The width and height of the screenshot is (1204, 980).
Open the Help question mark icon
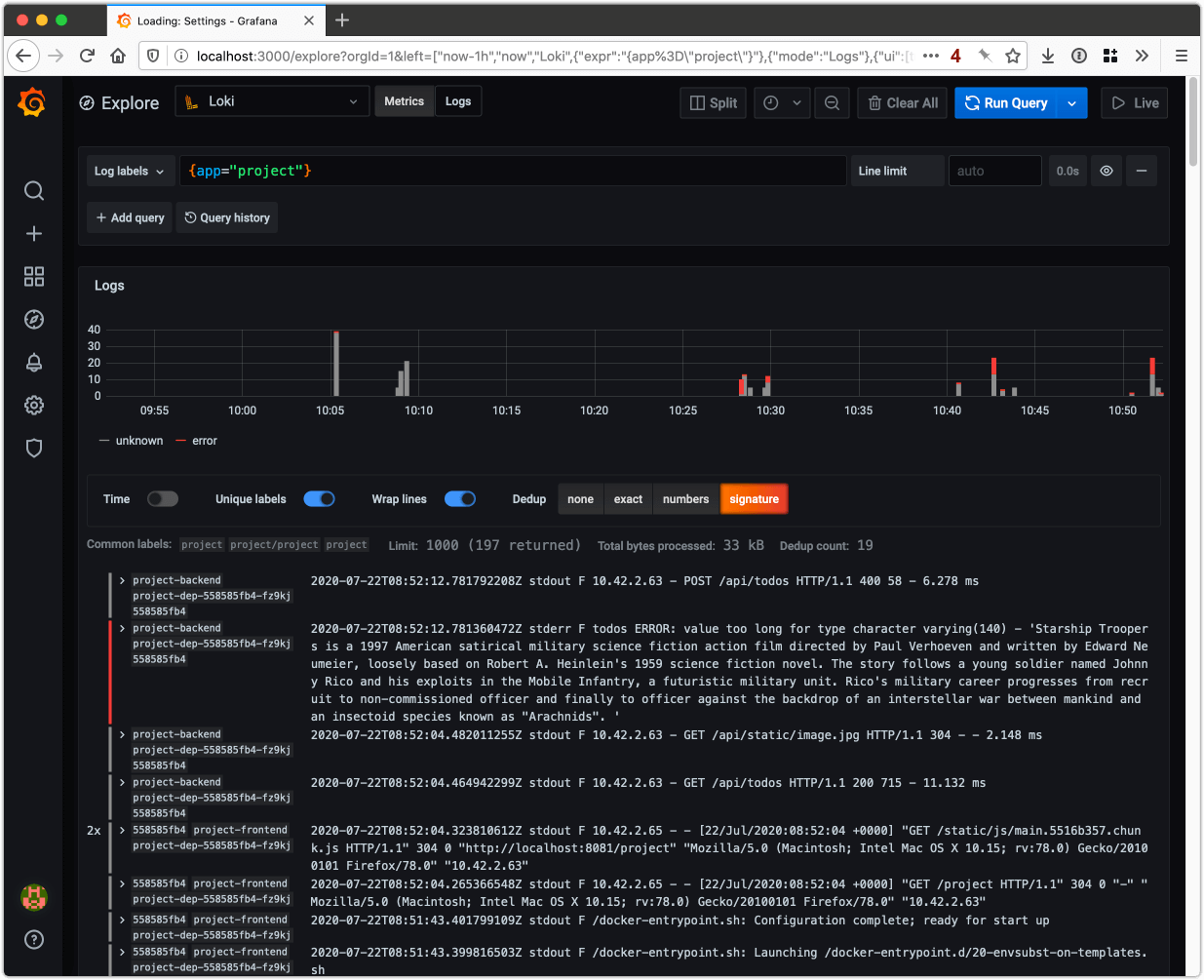34,940
